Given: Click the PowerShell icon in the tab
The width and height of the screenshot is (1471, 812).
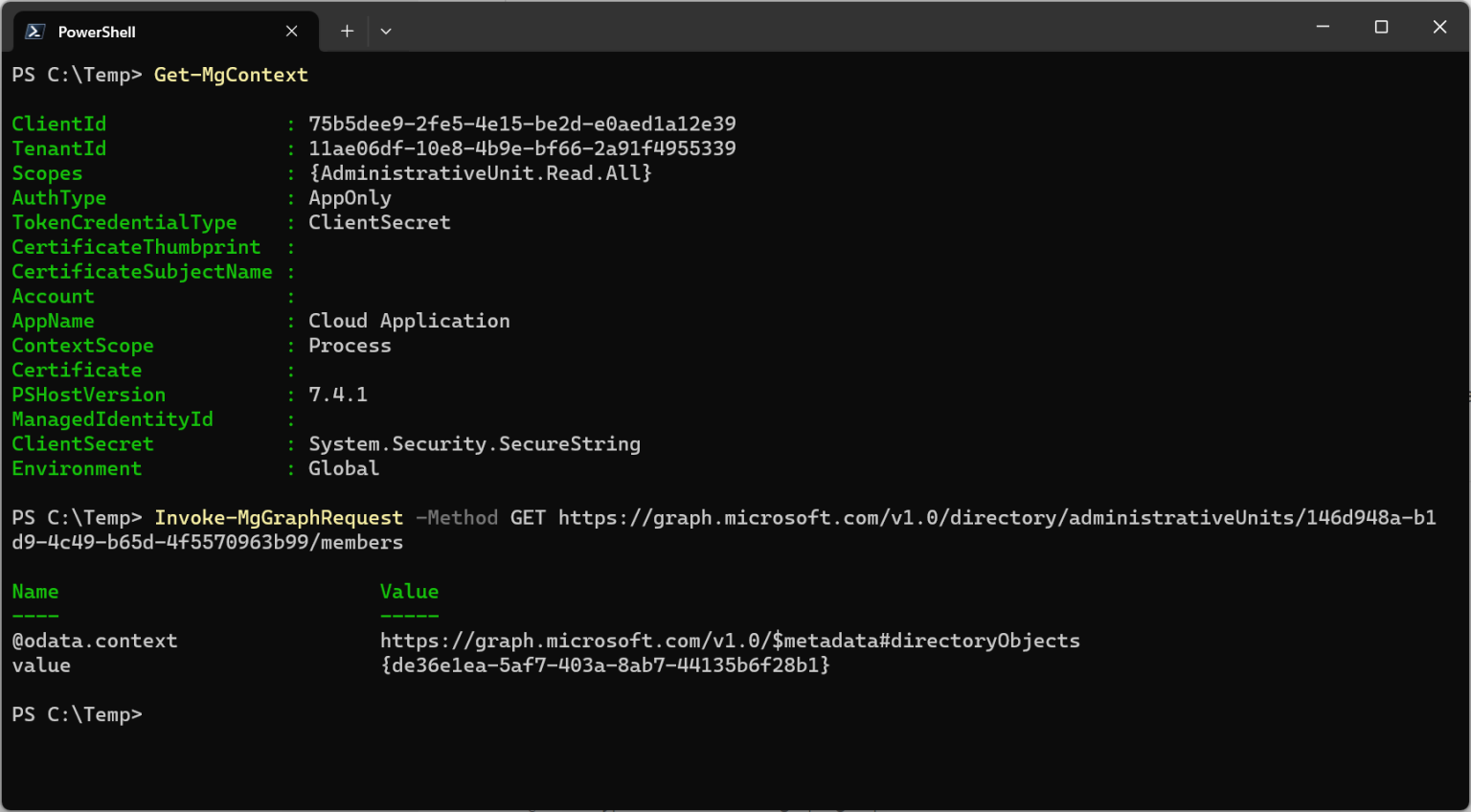Looking at the screenshot, I should [35, 32].
